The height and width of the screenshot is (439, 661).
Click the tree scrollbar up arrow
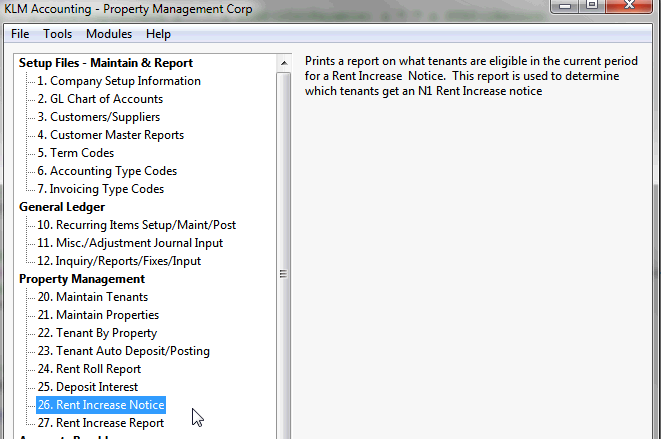pos(284,63)
